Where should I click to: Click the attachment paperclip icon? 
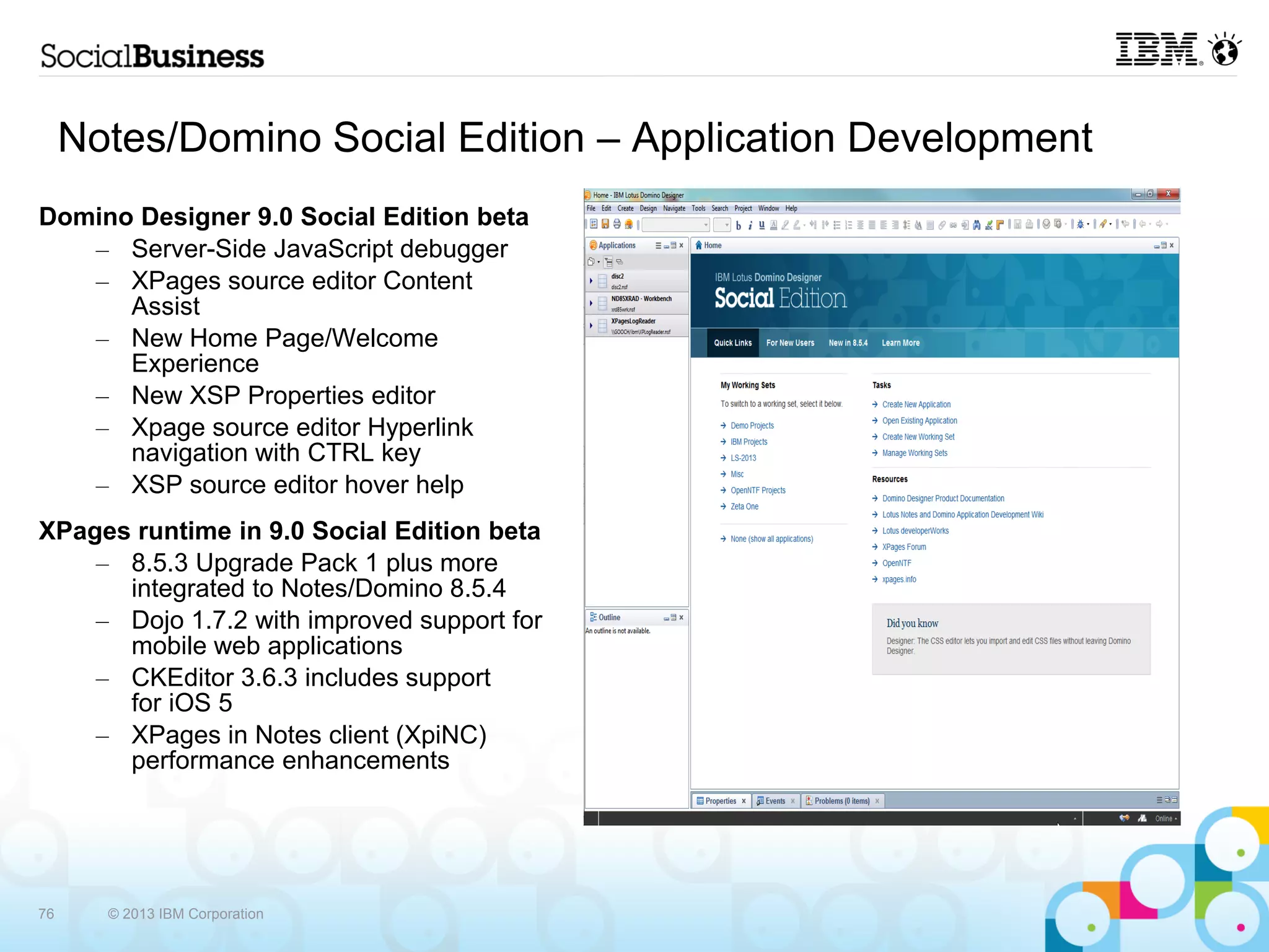coord(942,225)
